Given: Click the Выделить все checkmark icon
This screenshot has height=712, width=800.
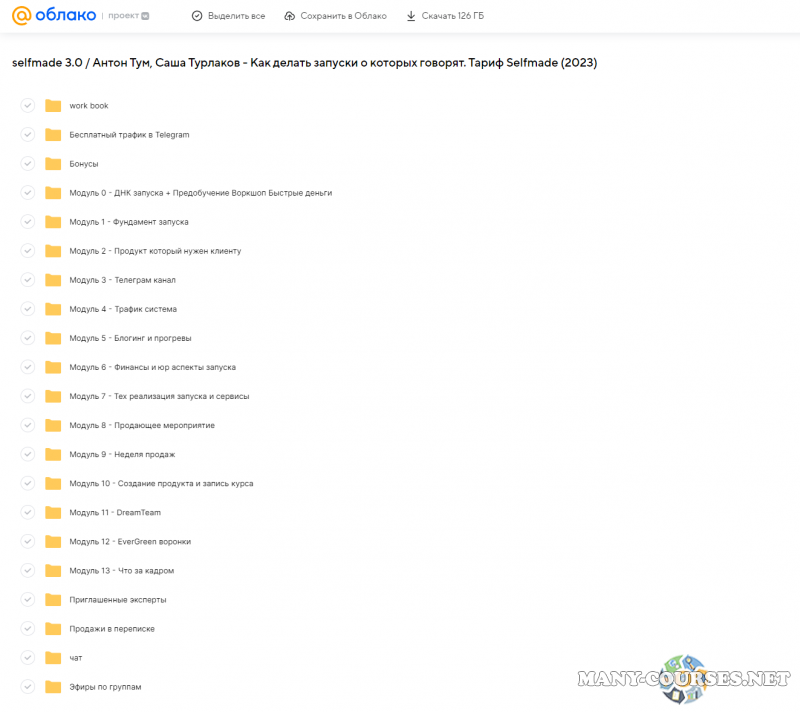Looking at the screenshot, I should [x=197, y=17].
